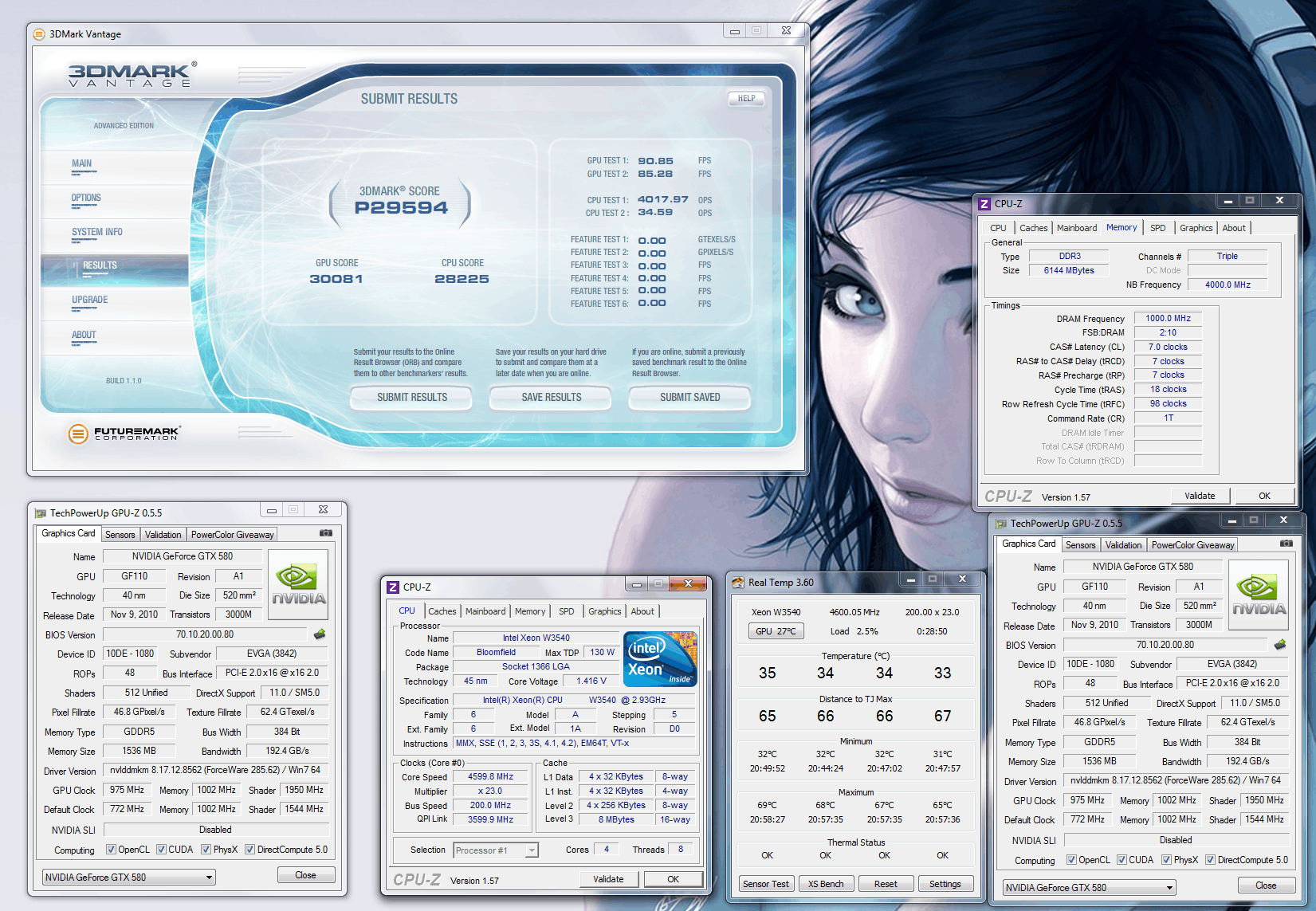Switch to SPD tab in upper CPU-Z window

click(1158, 228)
